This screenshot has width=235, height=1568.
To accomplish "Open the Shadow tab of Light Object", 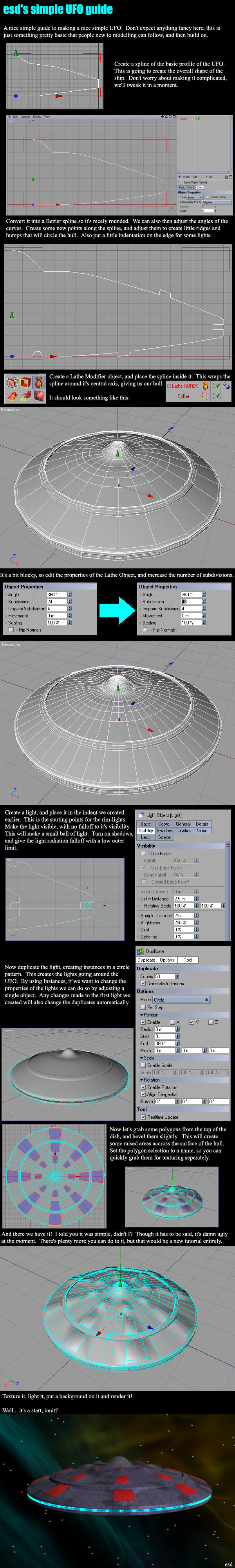I will [x=164, y=830].
